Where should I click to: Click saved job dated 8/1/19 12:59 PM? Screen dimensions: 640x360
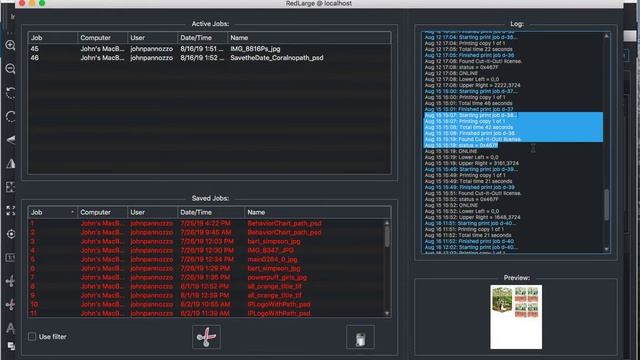[206, 295]
